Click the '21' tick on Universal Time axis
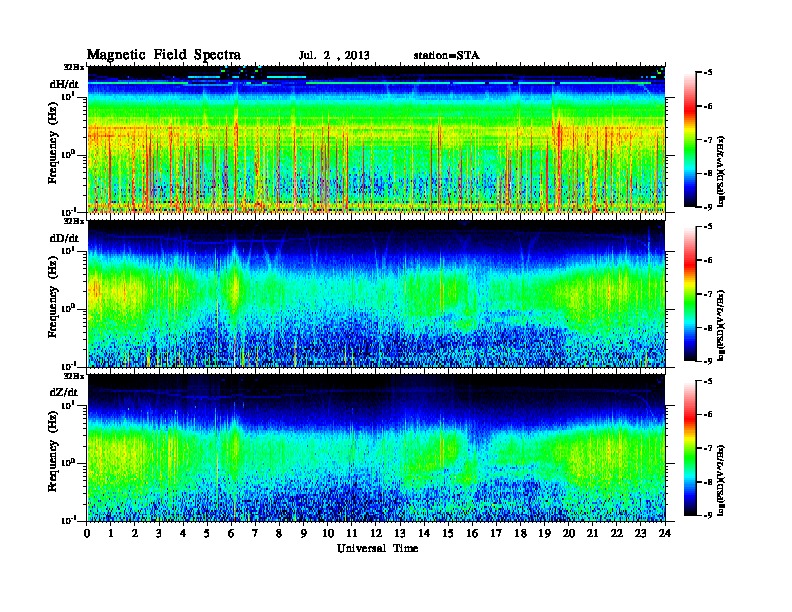 coord(592,533)
